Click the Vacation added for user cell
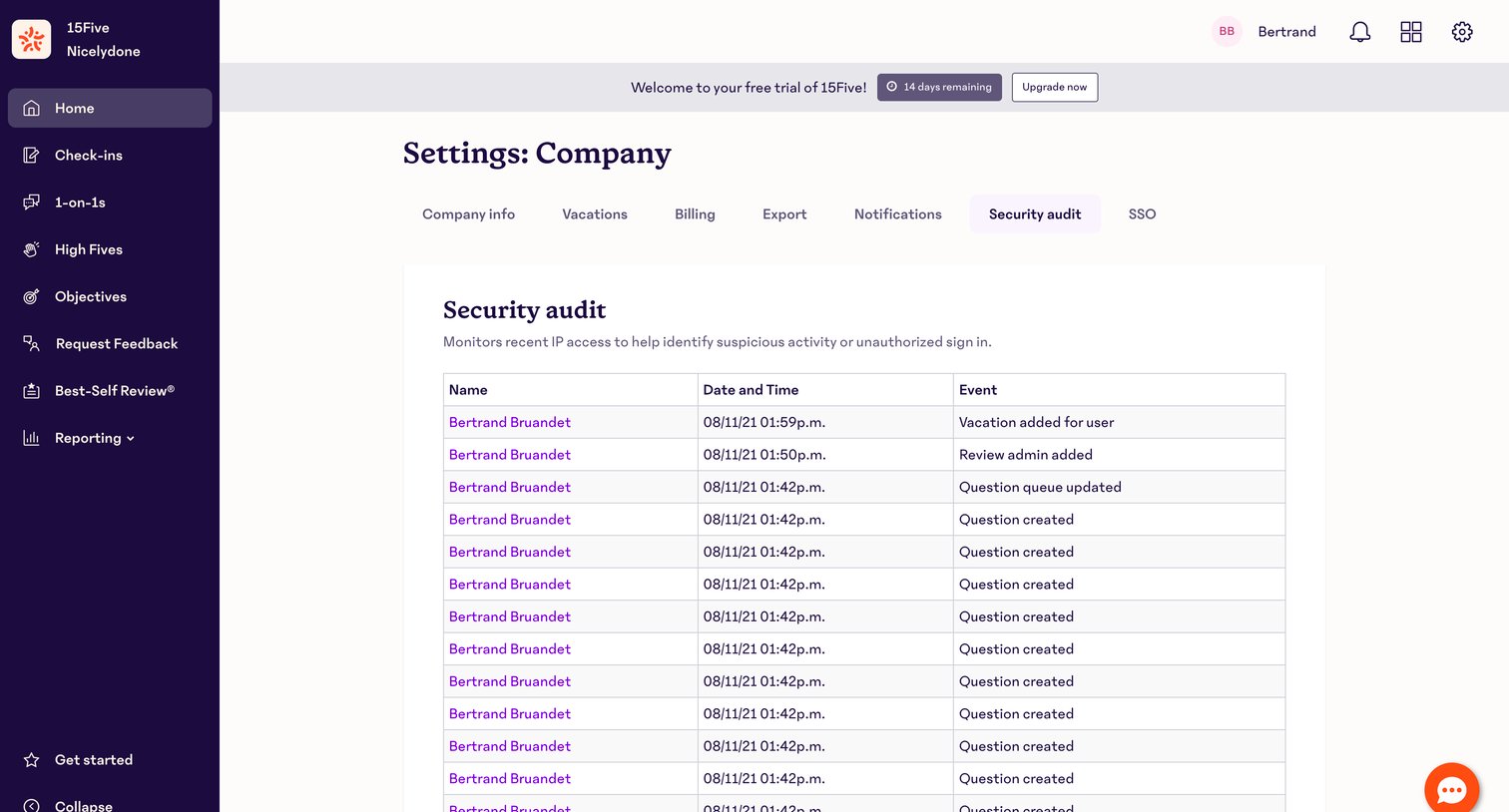This screenshot has height=812, width=1509. tap(1119, 422)
